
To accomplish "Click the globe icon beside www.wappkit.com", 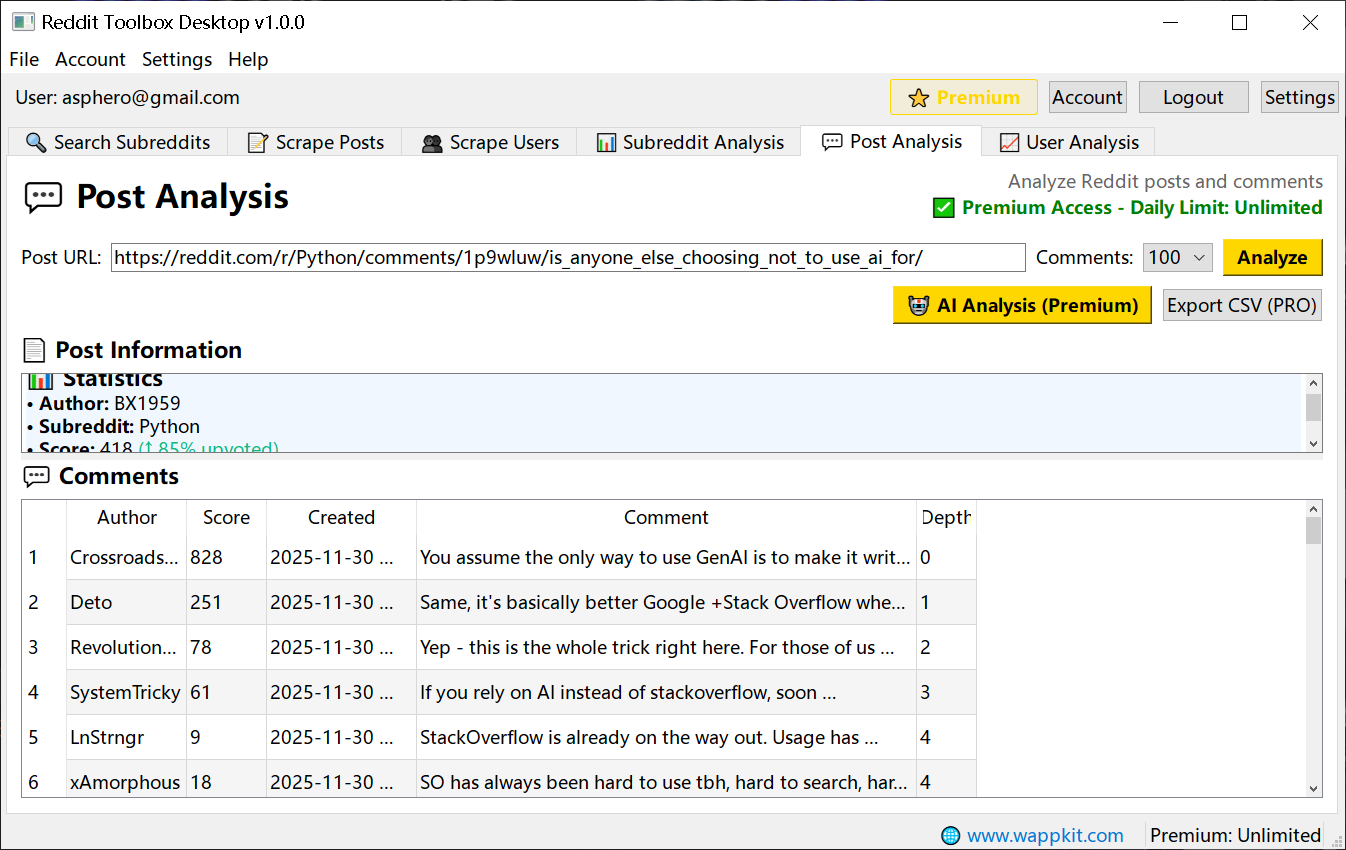I will pos(951,835).
